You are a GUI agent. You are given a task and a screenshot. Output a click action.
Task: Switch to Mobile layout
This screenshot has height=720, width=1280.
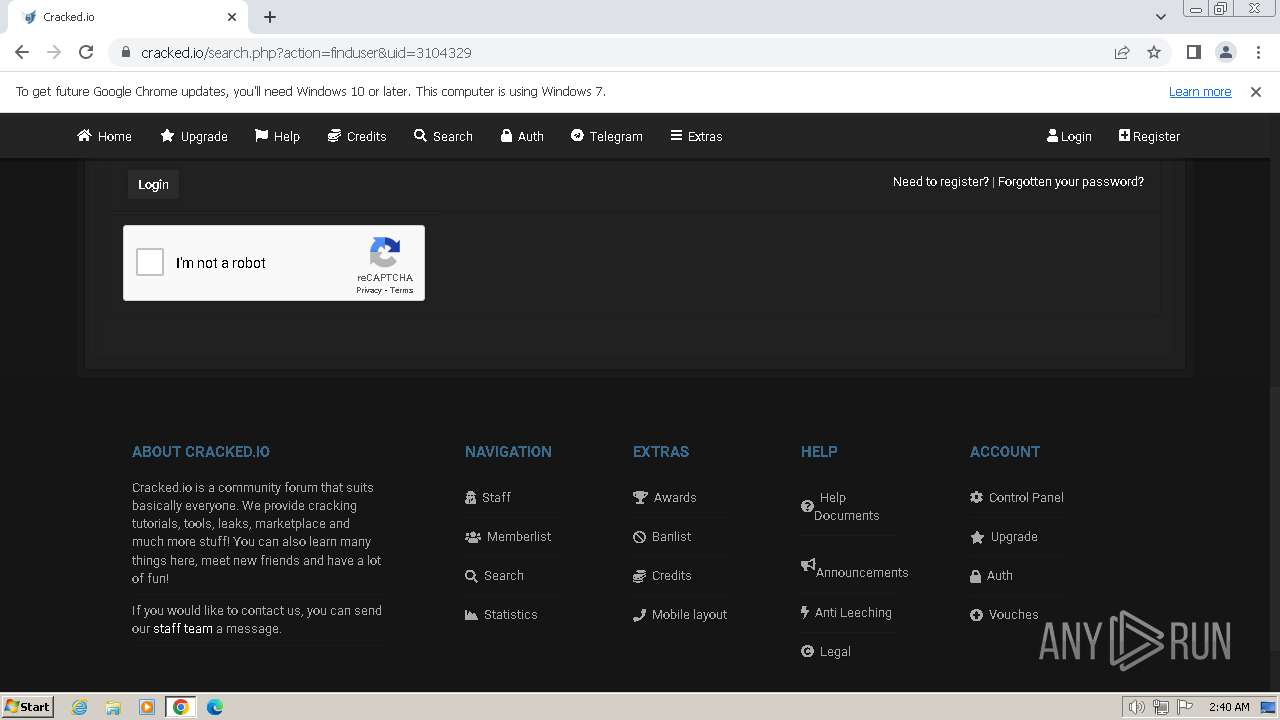(x=680, y=614)
